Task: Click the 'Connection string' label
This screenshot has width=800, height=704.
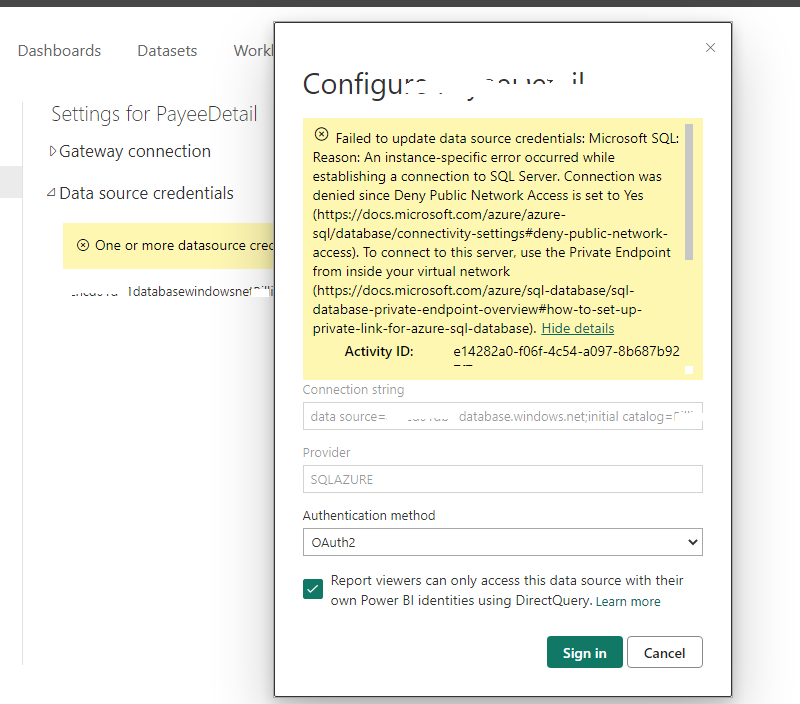Action: click(354, 390)
